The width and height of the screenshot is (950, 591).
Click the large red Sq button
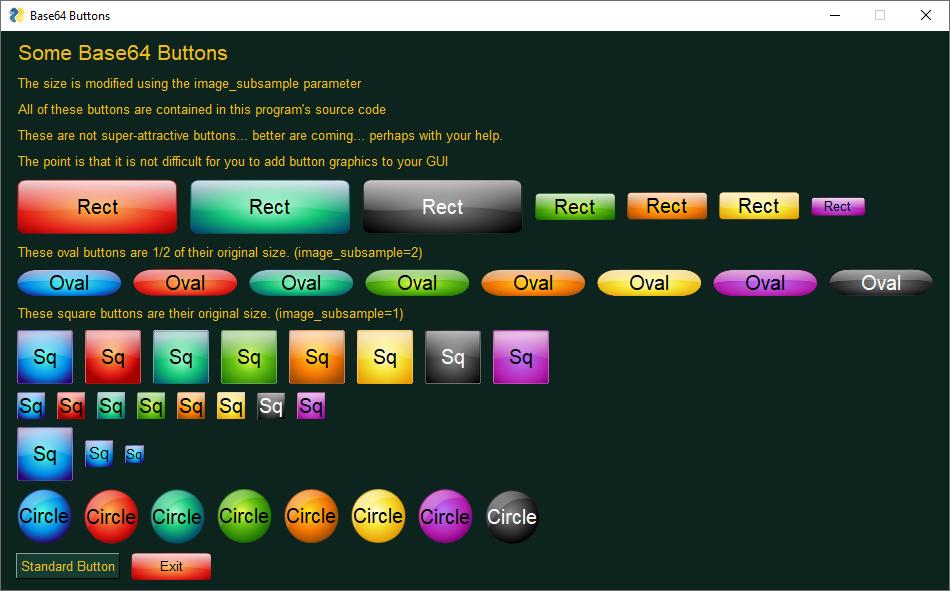[x=113, y=357]
